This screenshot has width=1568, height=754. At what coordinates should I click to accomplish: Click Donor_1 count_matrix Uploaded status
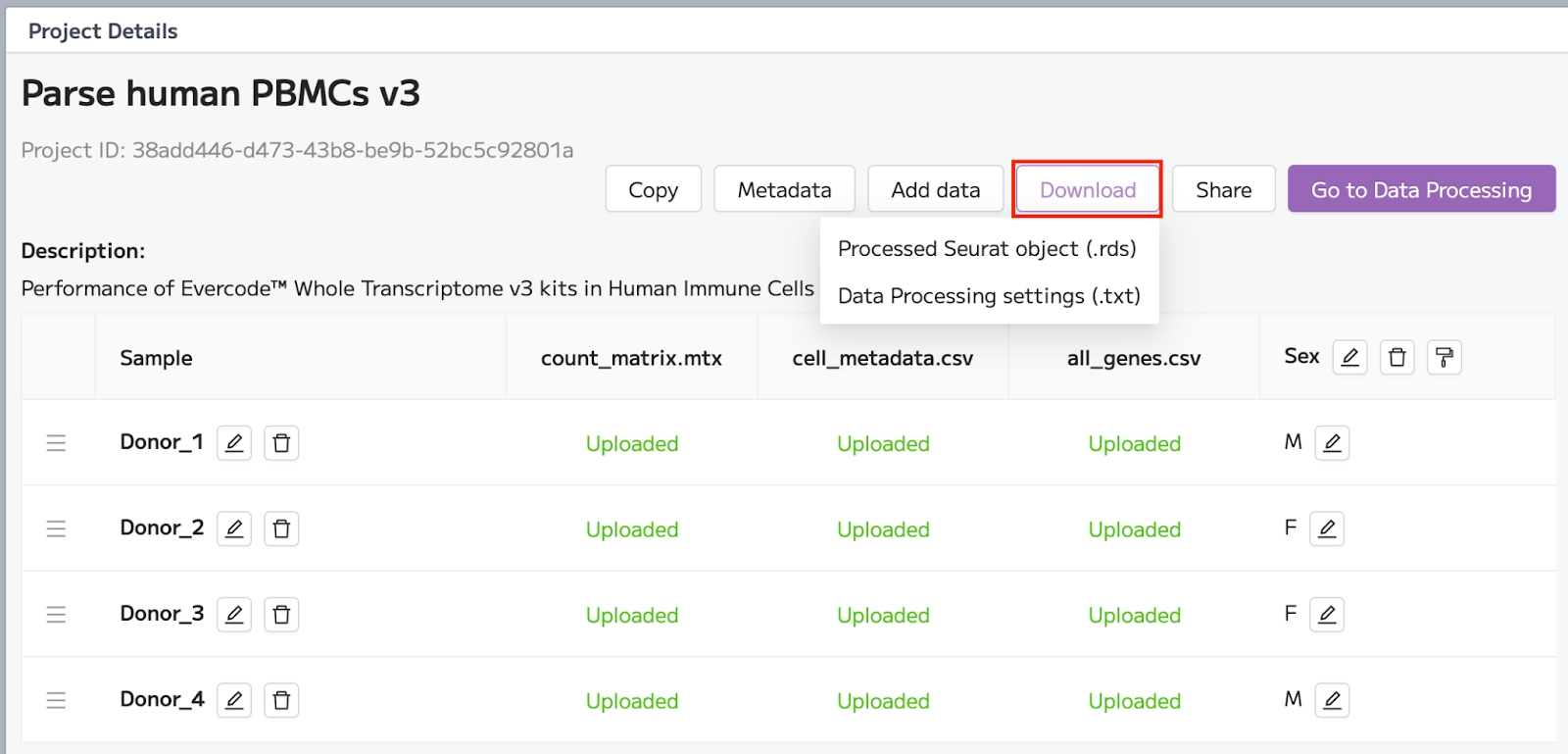[632, 444]
